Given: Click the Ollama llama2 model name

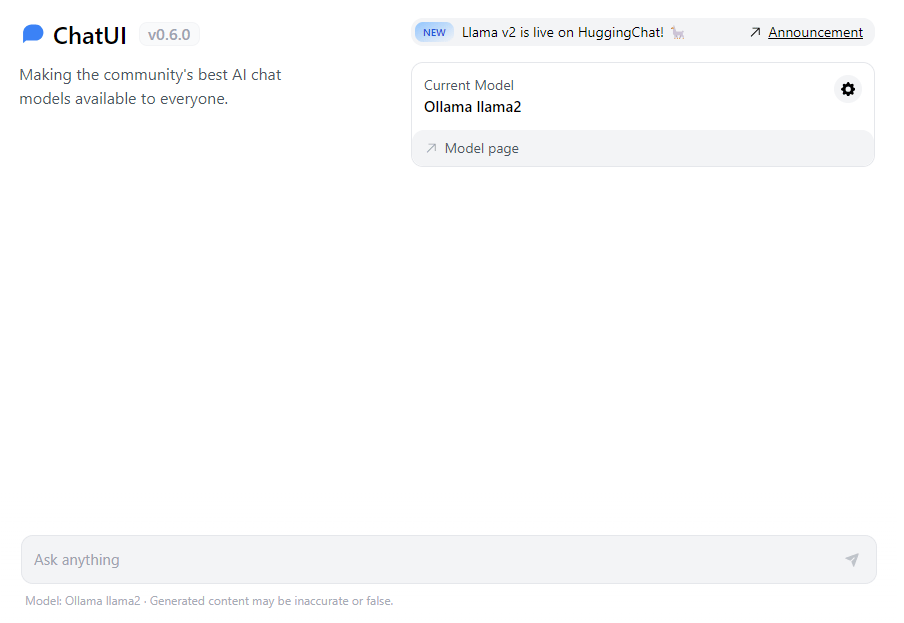Looking at the screenshot, I should [472, 107].
